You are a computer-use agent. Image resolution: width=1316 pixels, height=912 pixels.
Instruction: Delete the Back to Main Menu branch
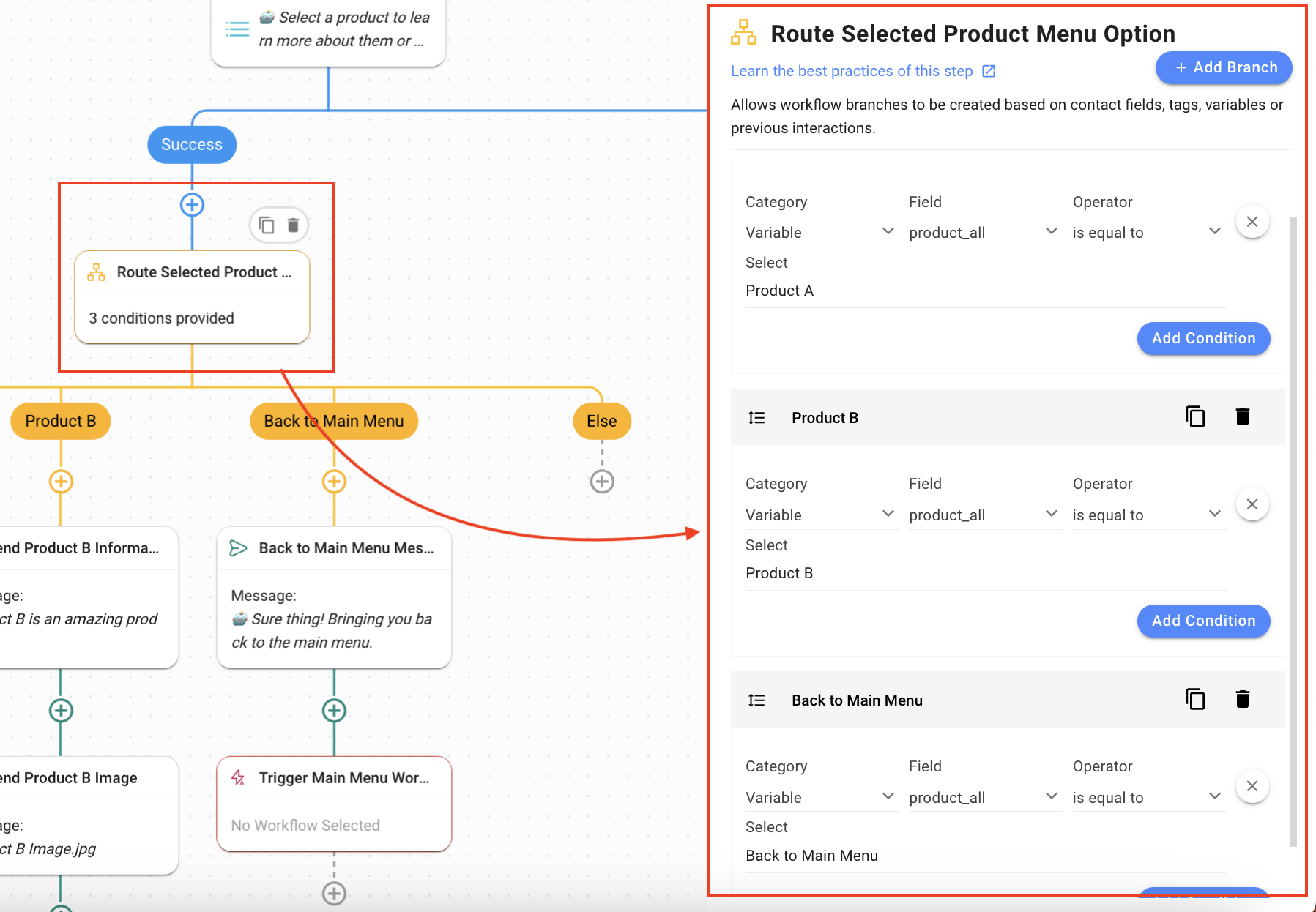click(x=1242, y=700)
